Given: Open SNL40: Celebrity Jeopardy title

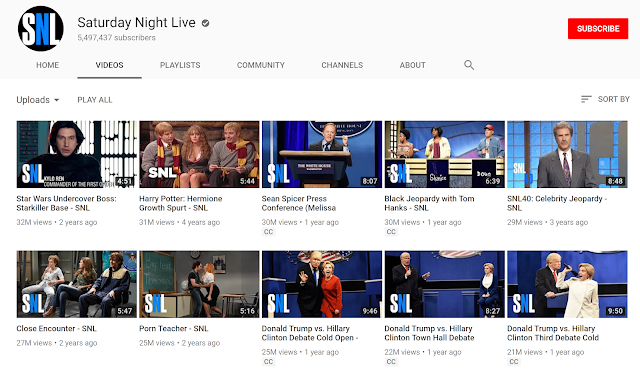Looking at the screenshot, I should point(557,203).
